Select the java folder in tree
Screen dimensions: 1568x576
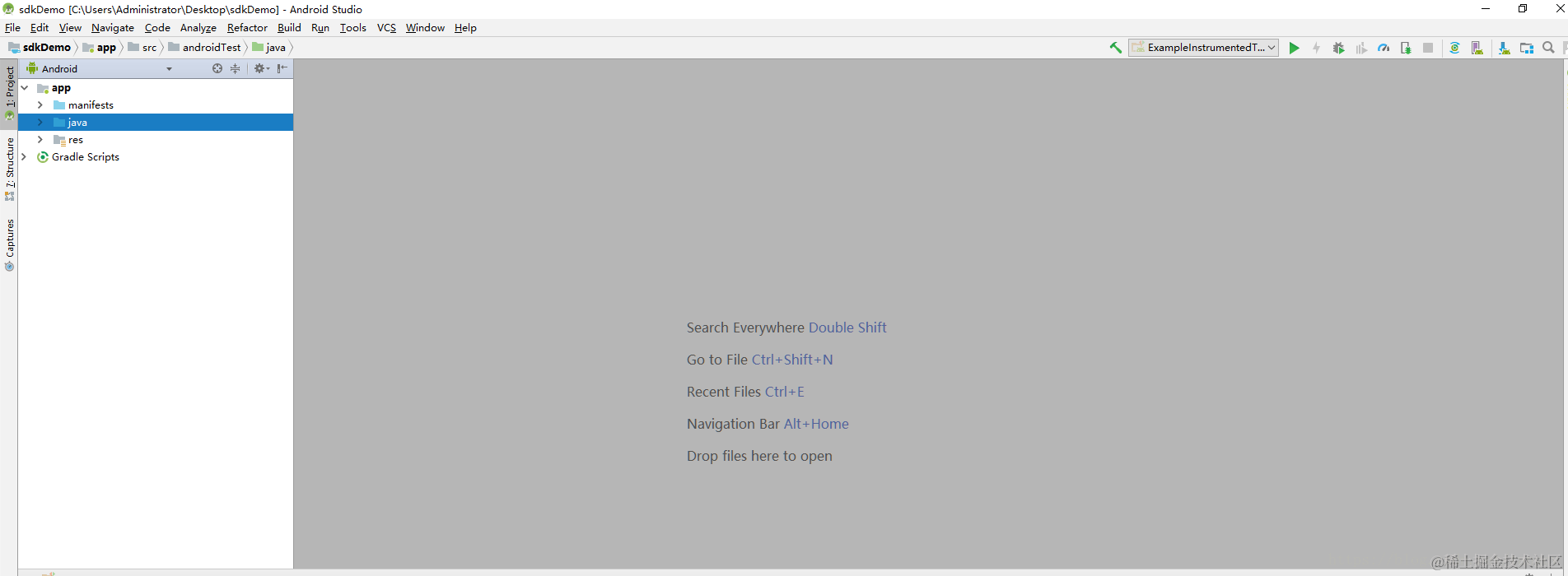pos(156,123)
